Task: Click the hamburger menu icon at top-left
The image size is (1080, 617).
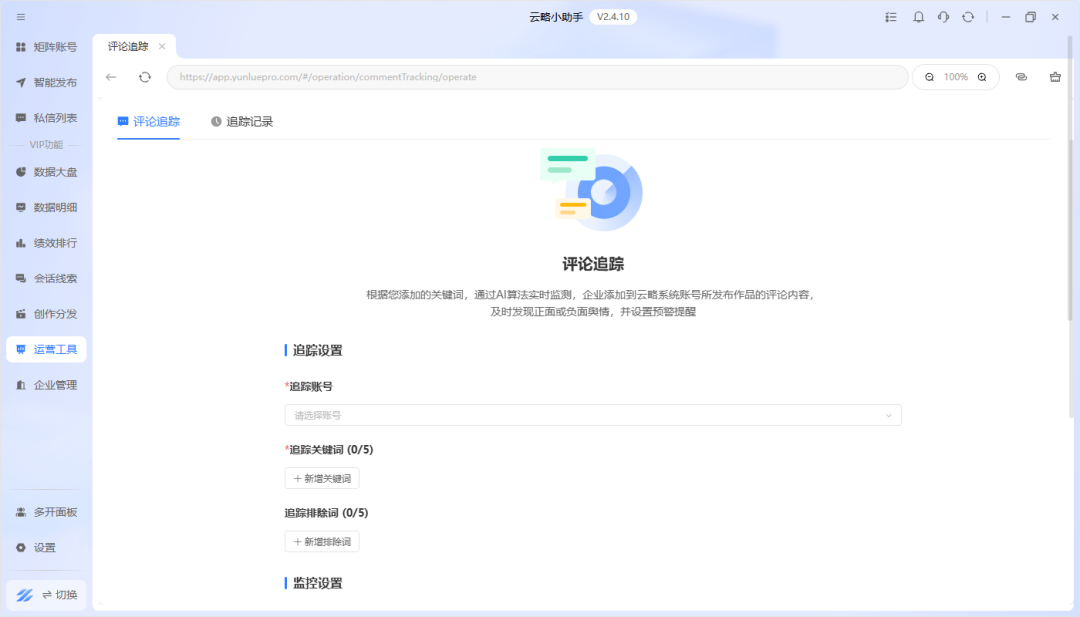Action: coord(21,17)
